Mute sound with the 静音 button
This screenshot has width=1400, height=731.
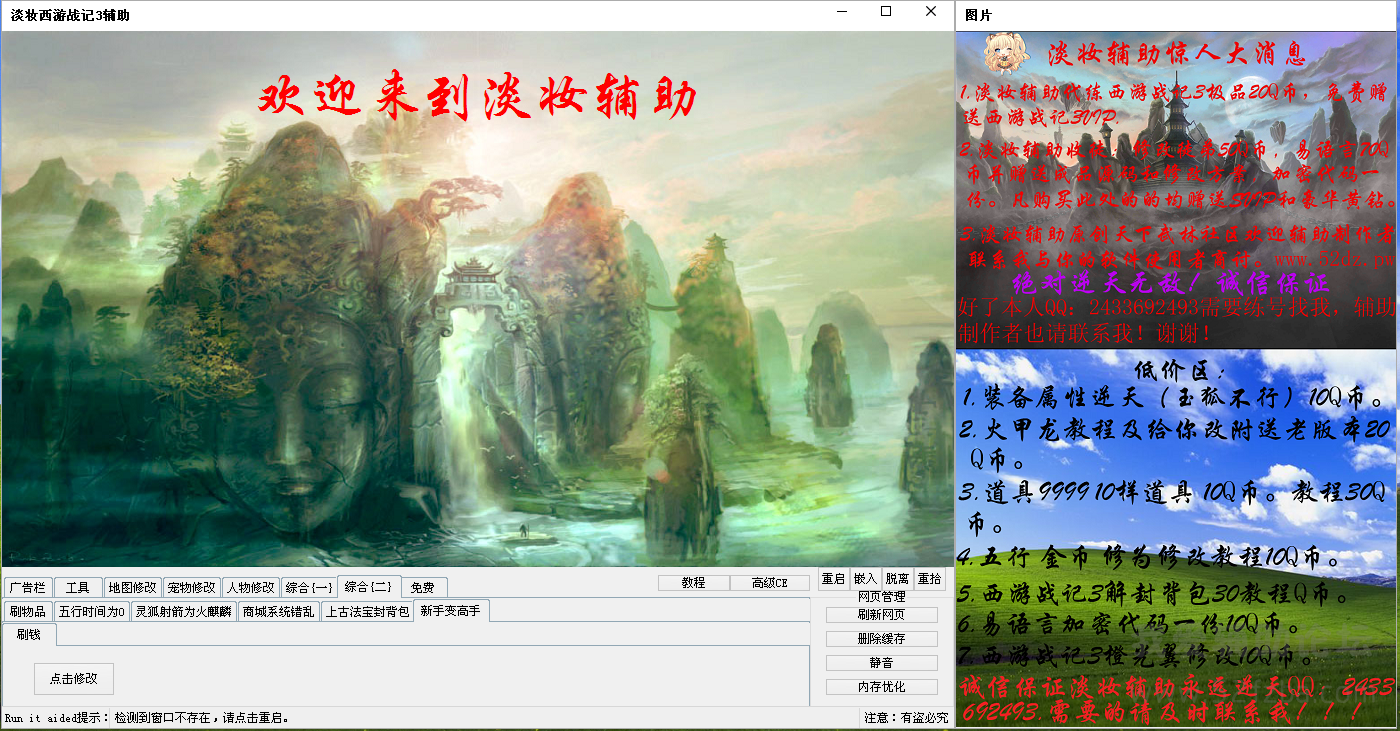pyautogui.click(x=882, y=663)
